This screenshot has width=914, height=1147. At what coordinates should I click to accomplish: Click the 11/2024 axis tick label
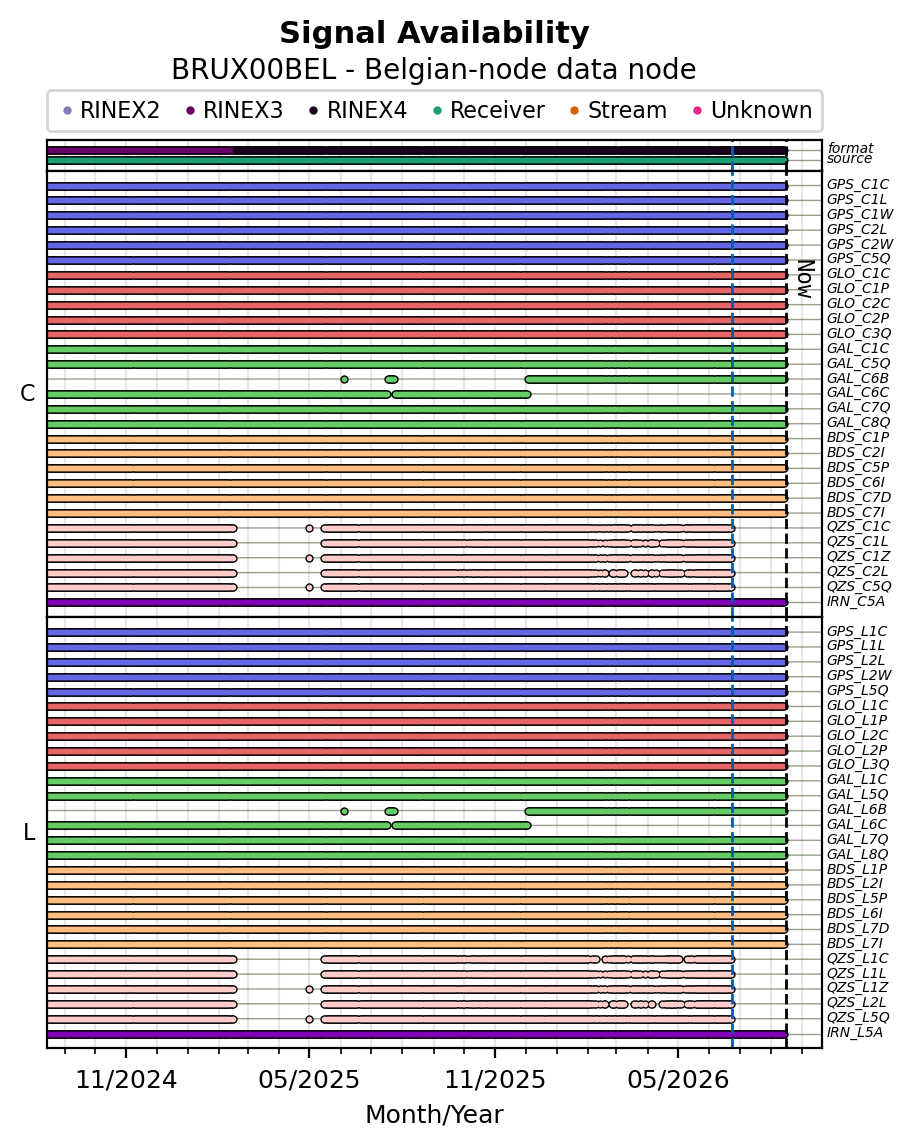(x=127, y=1080)
